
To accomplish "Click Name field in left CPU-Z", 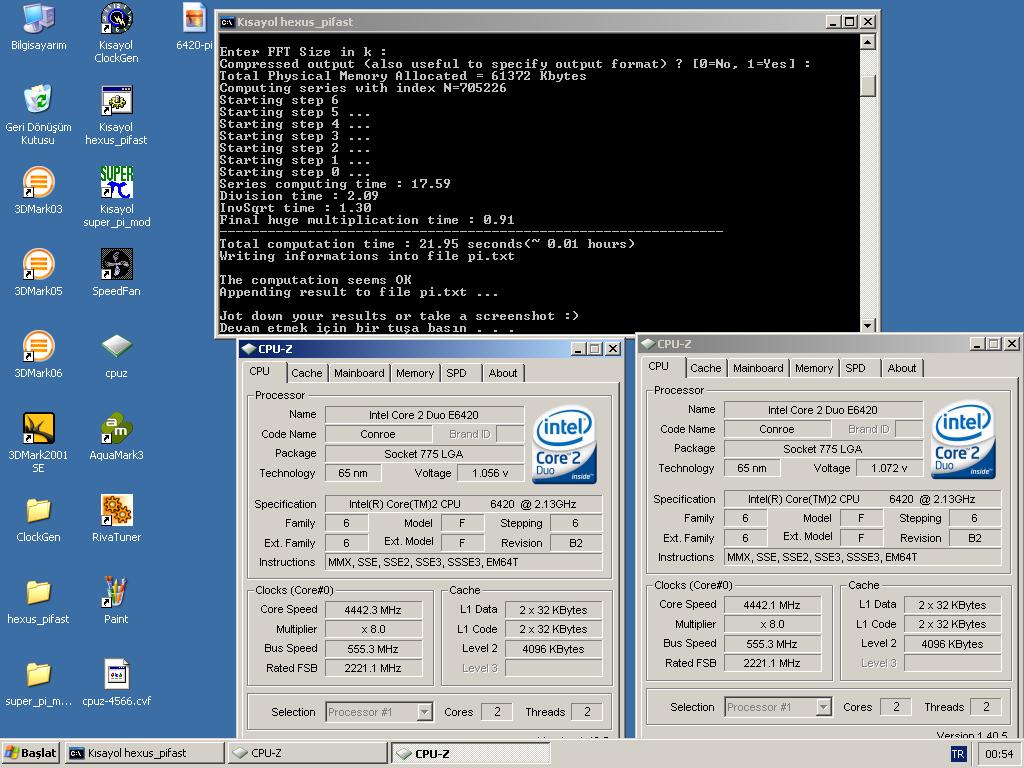I will [x=424, y=415].
